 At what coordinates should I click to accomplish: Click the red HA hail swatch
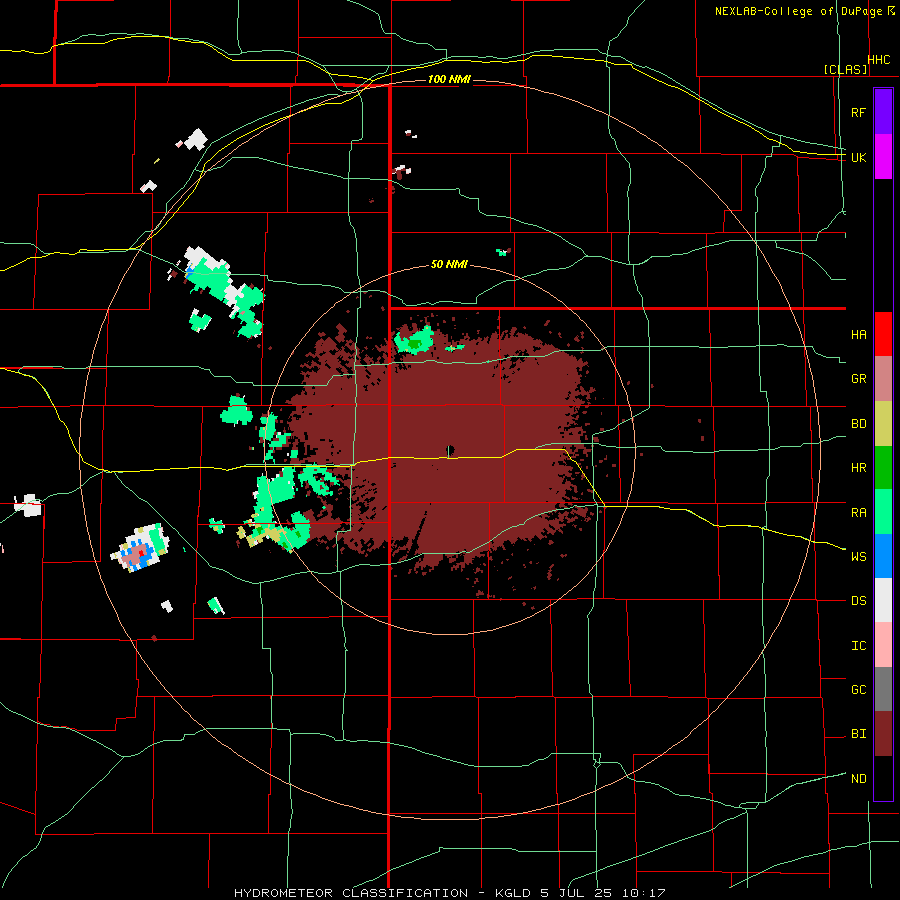[x=883, y=334]
